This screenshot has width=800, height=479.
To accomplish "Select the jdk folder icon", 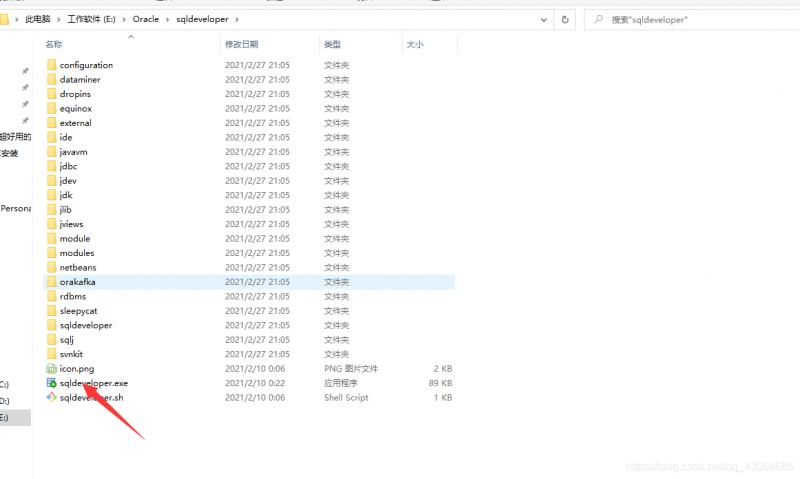I will (52, 195).
